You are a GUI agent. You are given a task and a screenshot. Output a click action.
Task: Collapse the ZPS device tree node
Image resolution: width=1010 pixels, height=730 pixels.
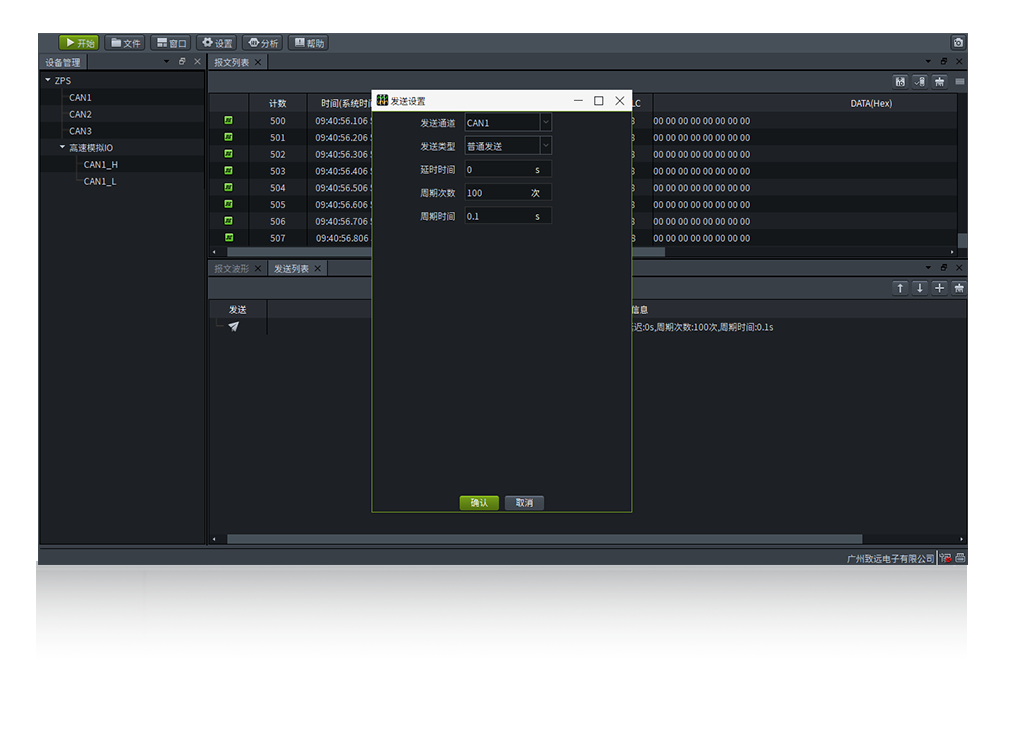click(47, 81)
